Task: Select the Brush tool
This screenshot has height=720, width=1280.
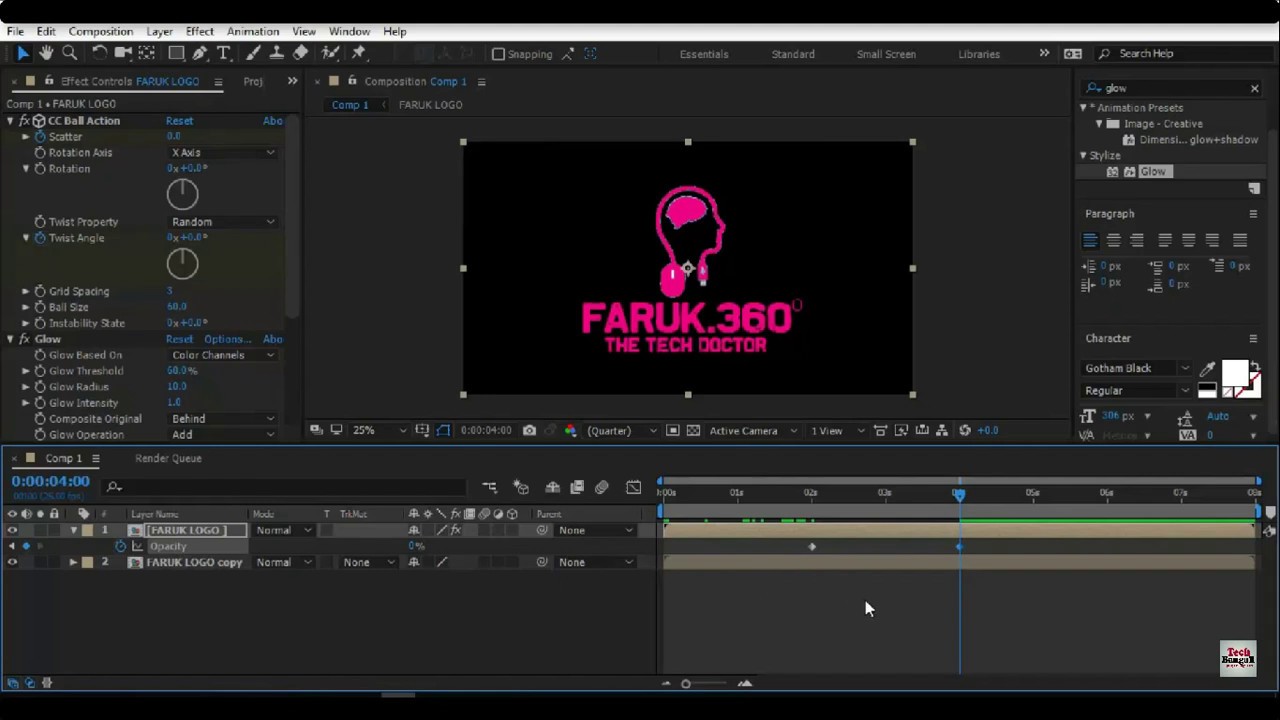Action: click(x=254, y=53)
